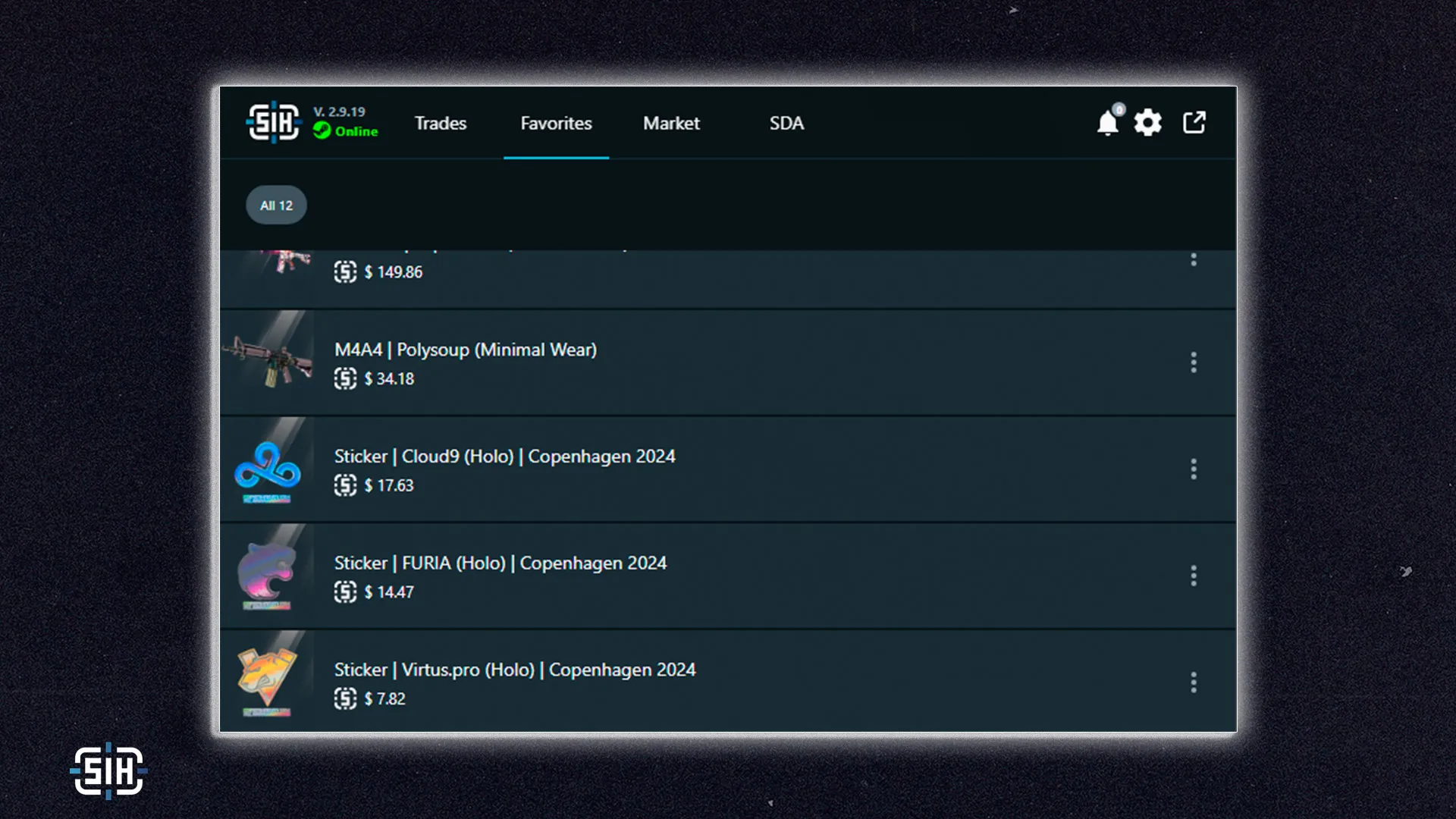The image size is (1456, 819).
Task: Open the SDA tab
Action: (x=786, y=123)
